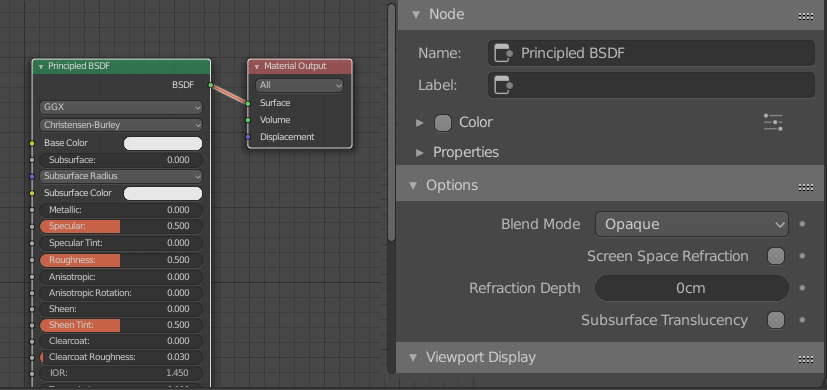Click the Volume input socket
Image resolution: width=827 pixels, height=390 pixels.
coord(248,120)
